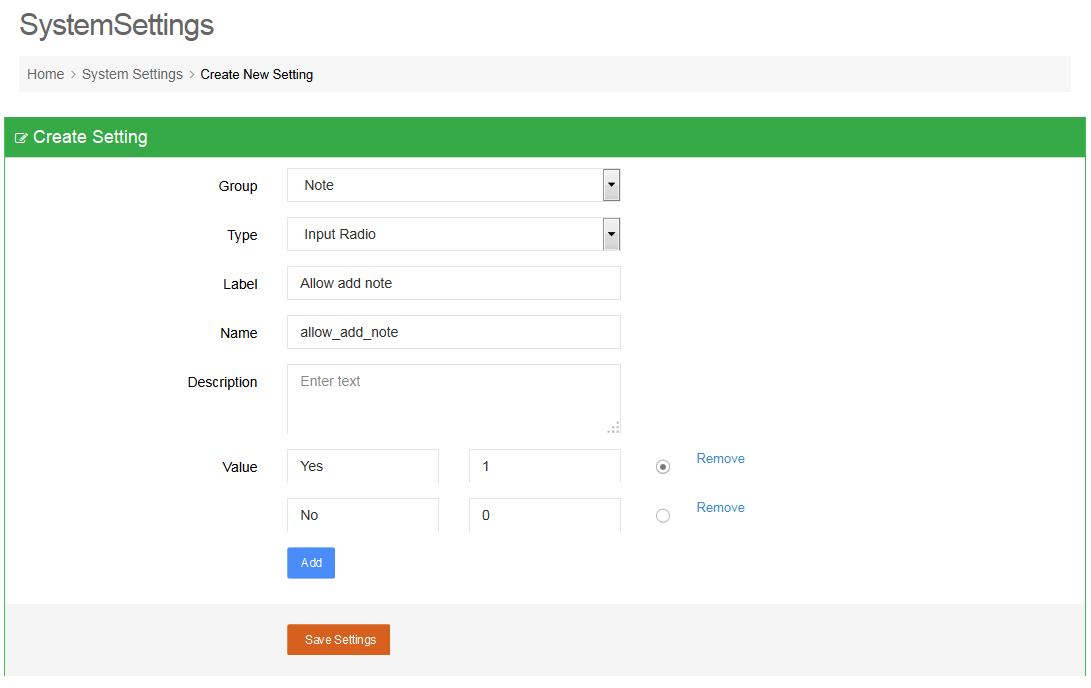Click the edit icon beside Create Setting
Image resolution: width=1091 pixels, height=688 pixels.
21,138
